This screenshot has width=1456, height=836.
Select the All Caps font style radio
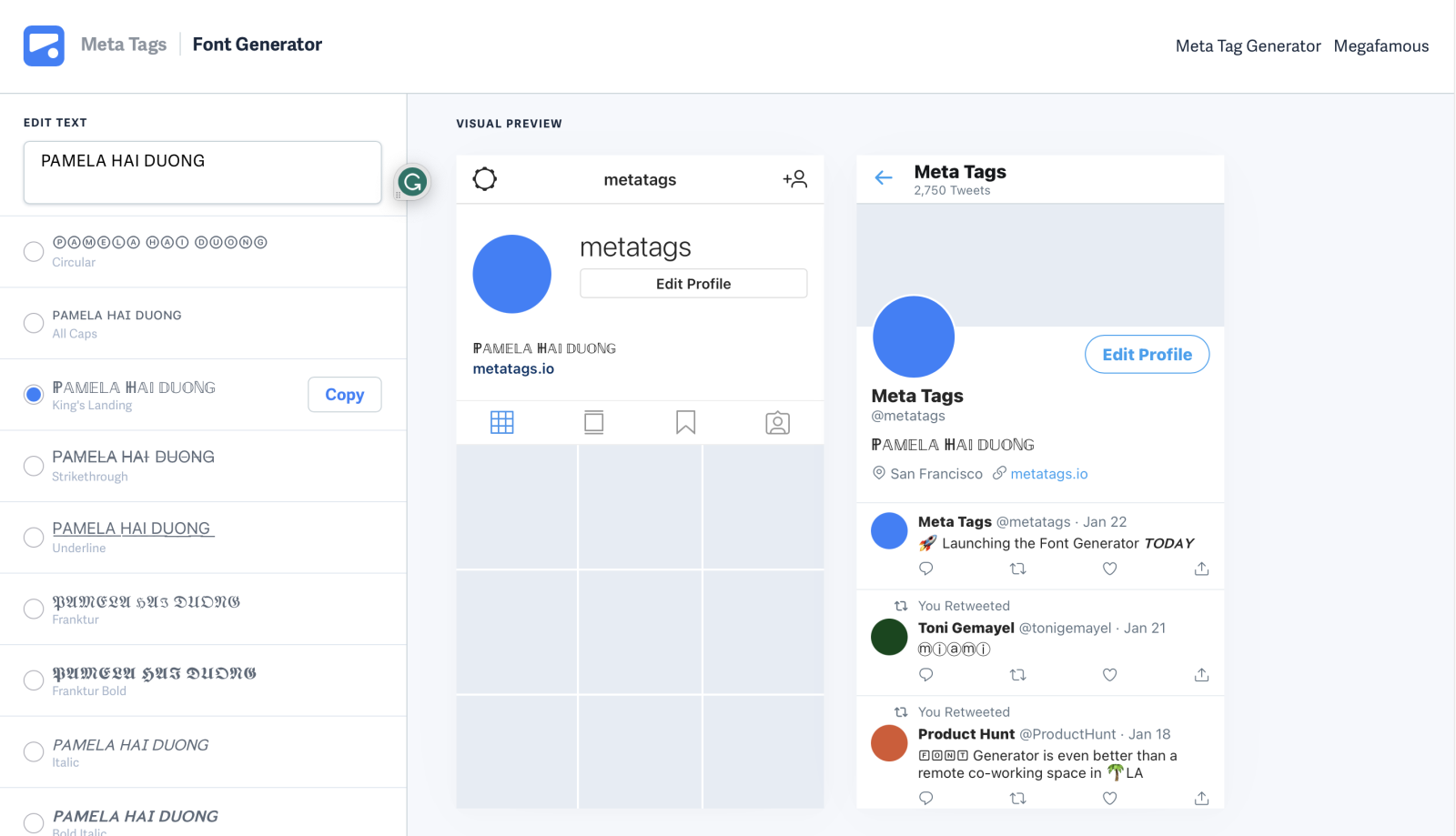coord(34,323)
